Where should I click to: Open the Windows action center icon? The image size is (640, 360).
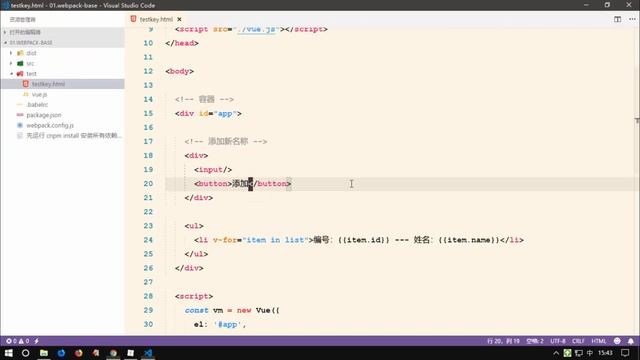(x=625, y=353)
